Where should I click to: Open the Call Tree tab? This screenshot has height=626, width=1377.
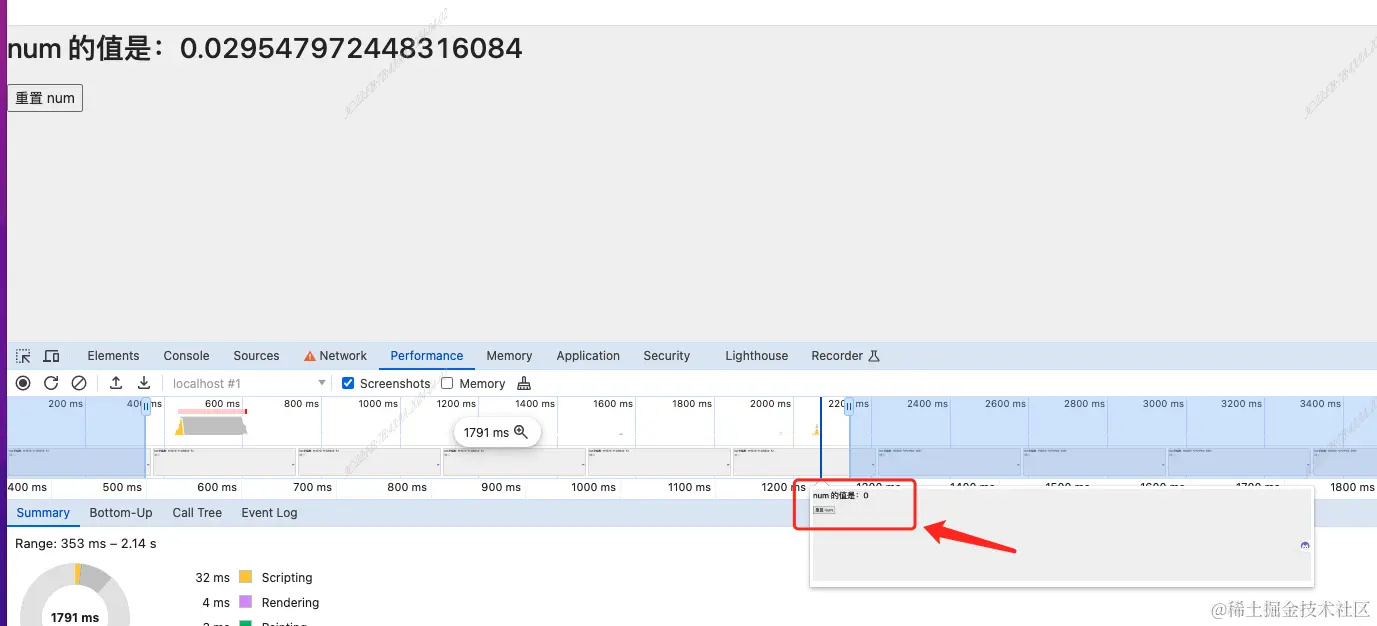[x=197, y=513]
